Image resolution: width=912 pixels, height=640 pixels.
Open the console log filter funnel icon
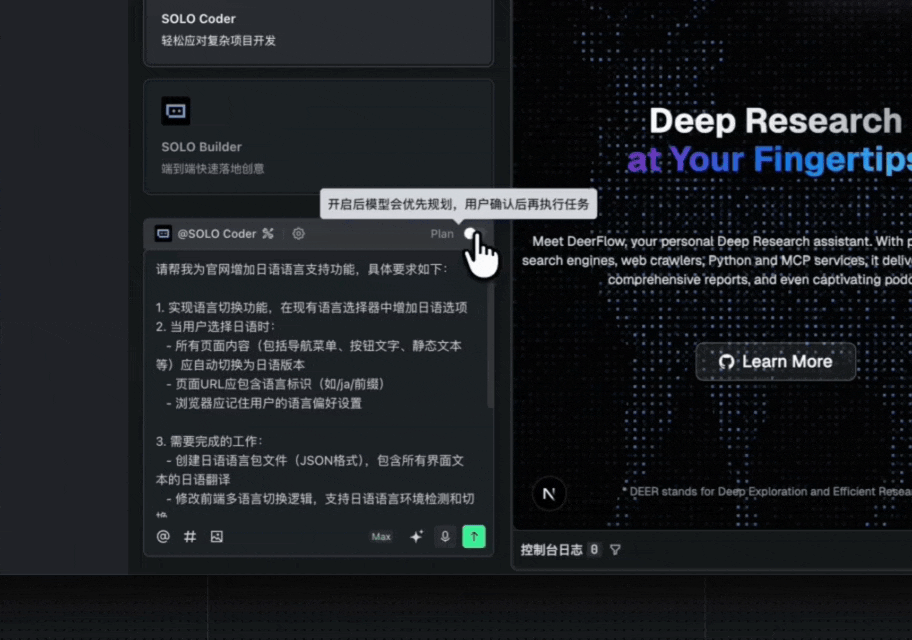point(615,550)
